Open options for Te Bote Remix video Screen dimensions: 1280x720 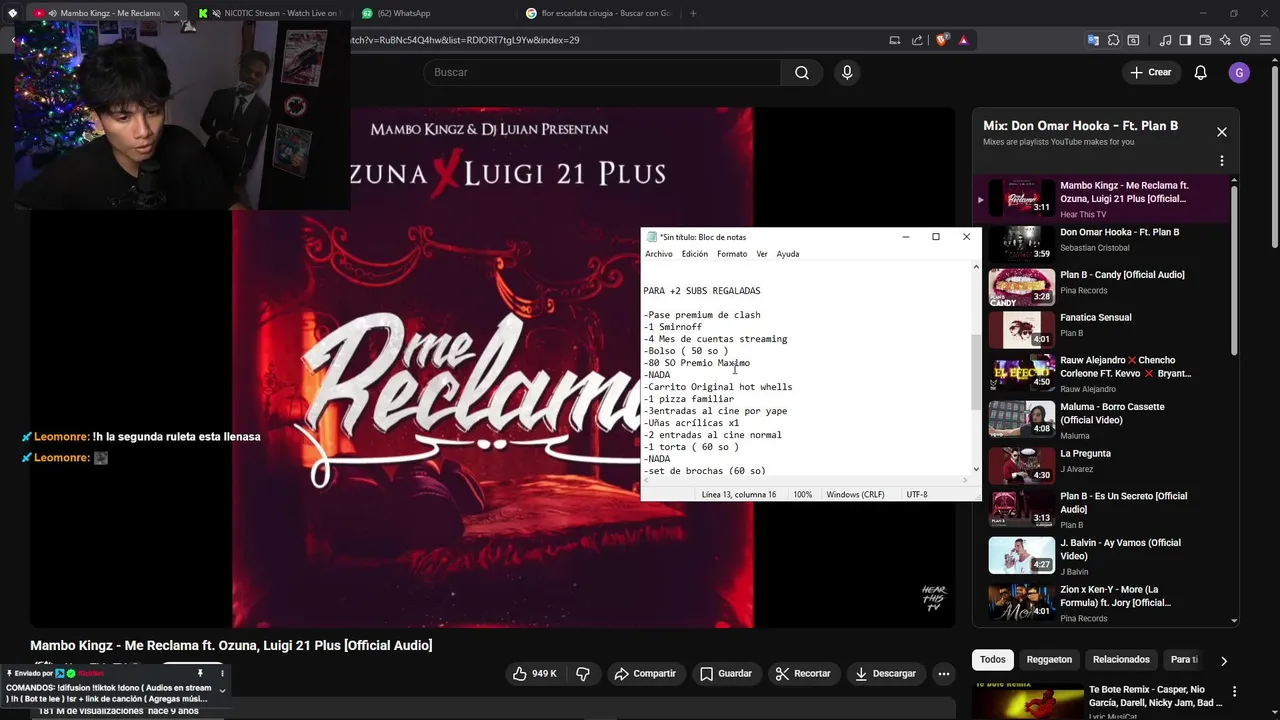(1234, 691)
